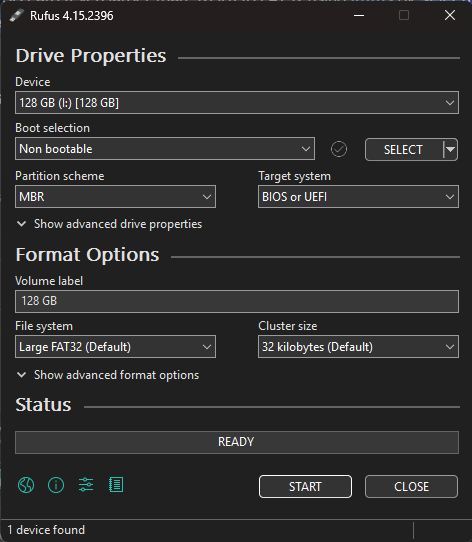Open the Device dropdown
The height and width of the screenshot is (542, 472).
[237, 103]
